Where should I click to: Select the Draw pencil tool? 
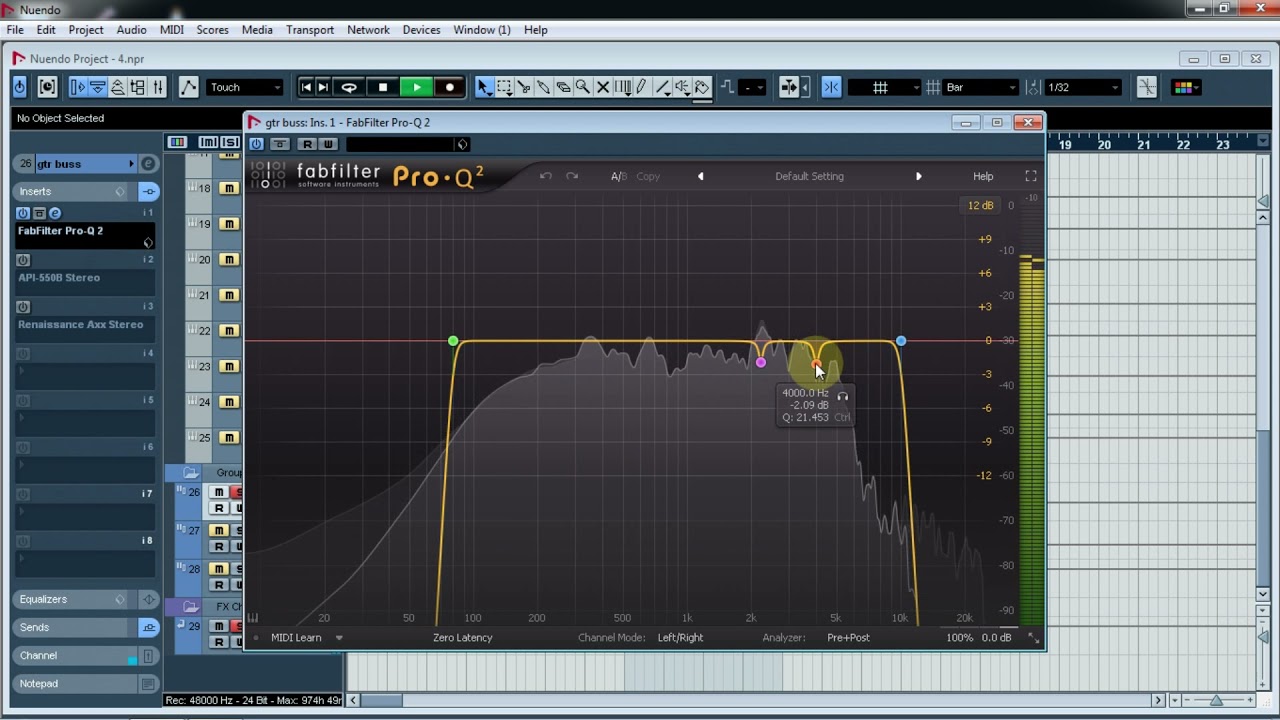641,87
